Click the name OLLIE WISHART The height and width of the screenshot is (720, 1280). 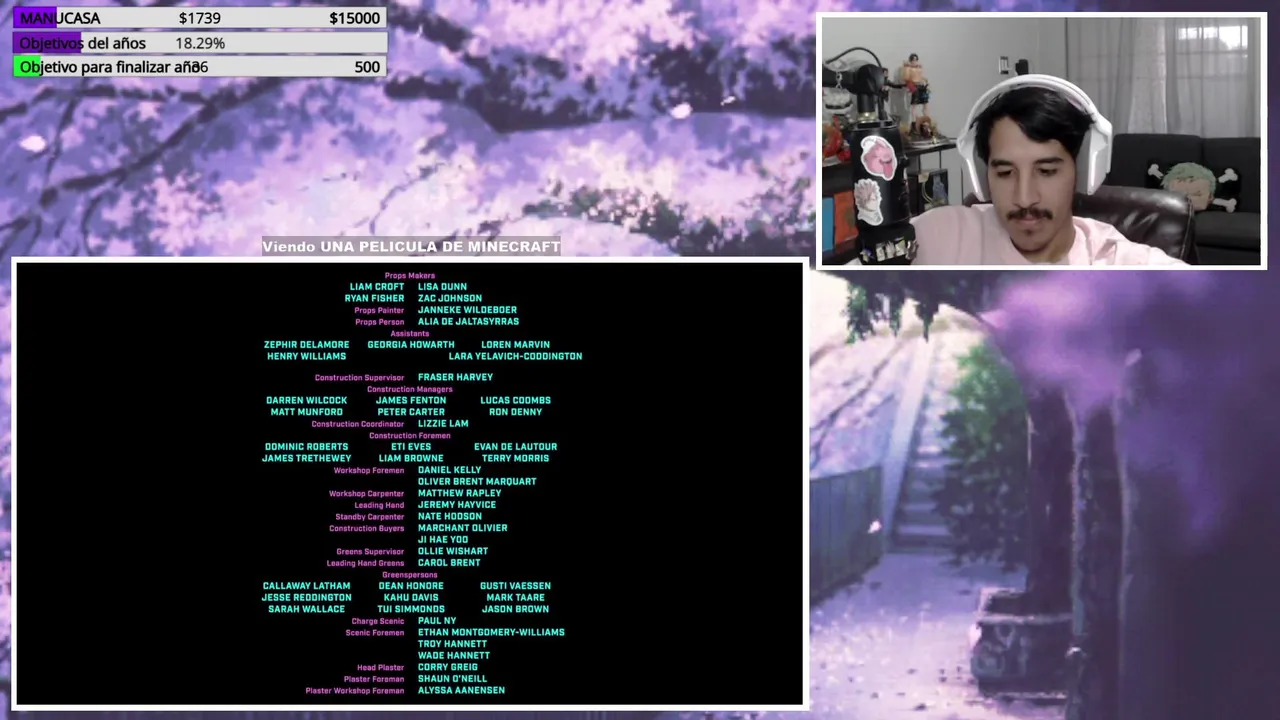point(453,551)
